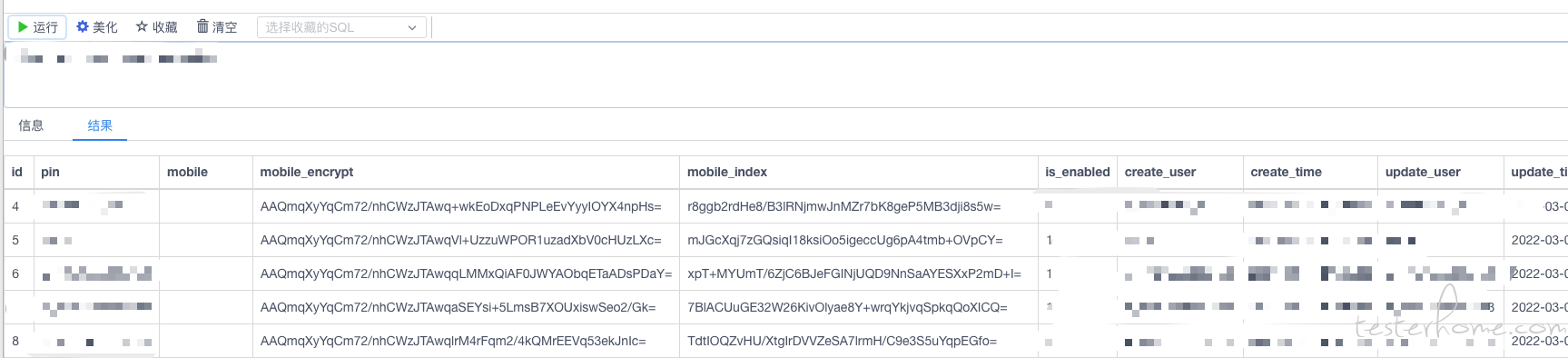Screen dimensions: 1568x358
Task: Select the mobile_index cell starting with xpT+MYUmT
Action: (x=854, y=273)
